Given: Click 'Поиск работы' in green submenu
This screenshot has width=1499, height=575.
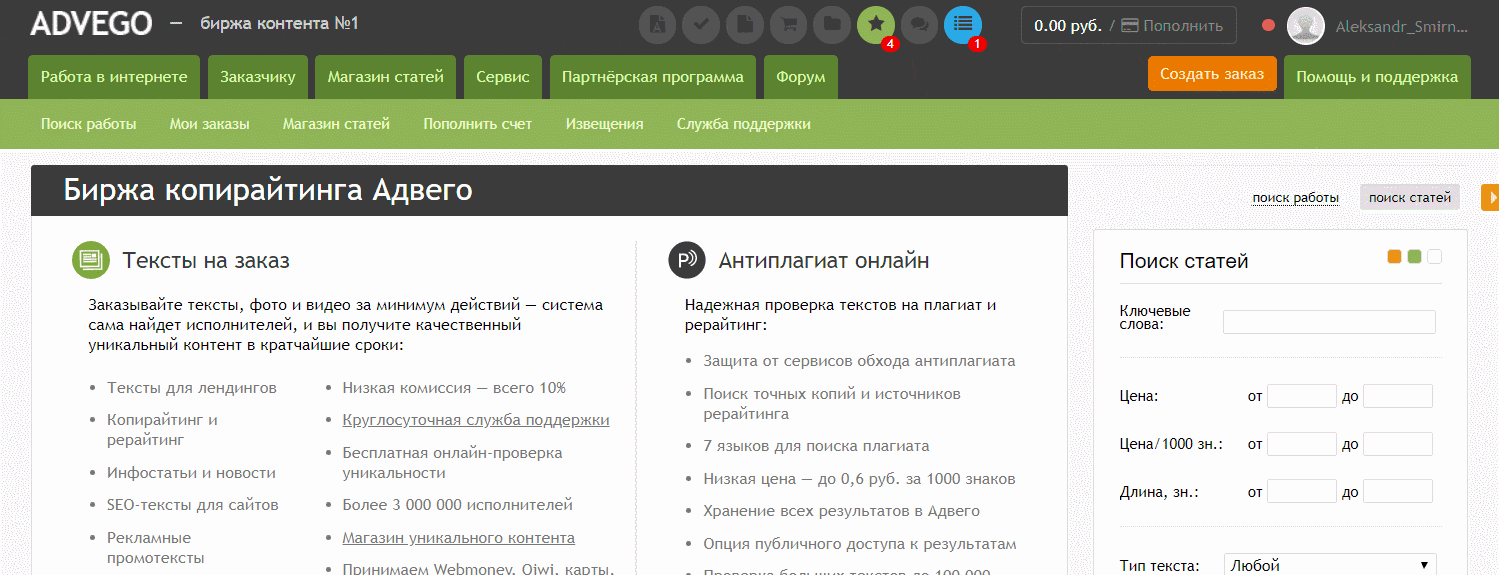Looking at the screenshot, I should coord(89,124).
